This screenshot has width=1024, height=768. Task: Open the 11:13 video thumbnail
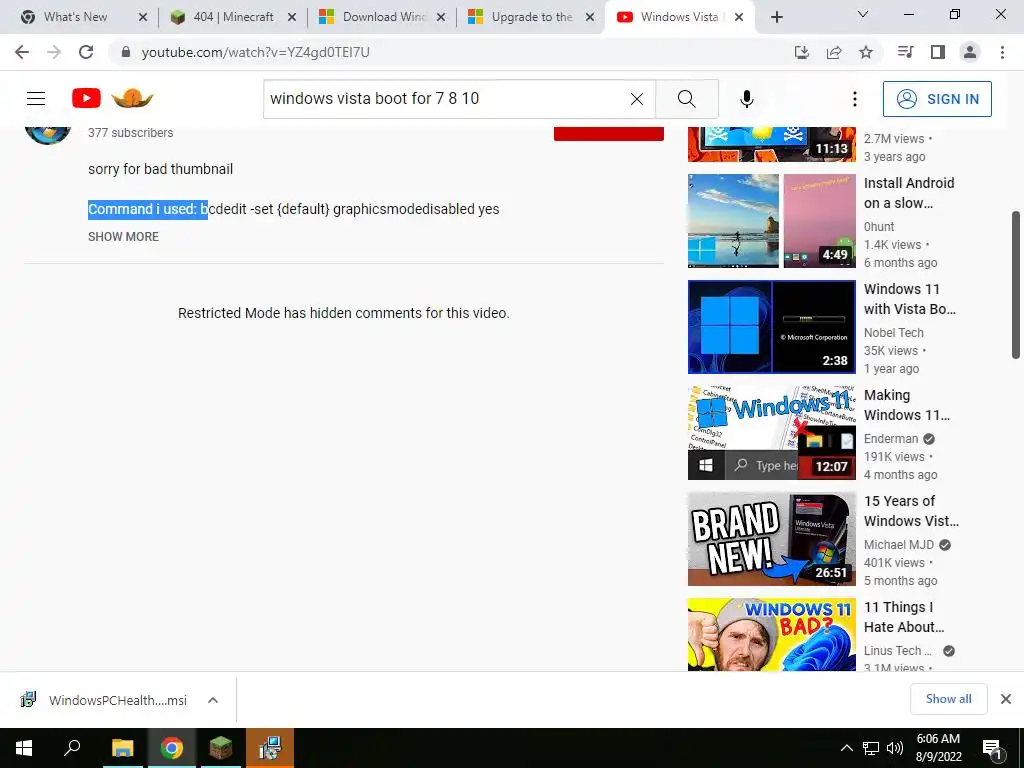[x=771, y=144]
